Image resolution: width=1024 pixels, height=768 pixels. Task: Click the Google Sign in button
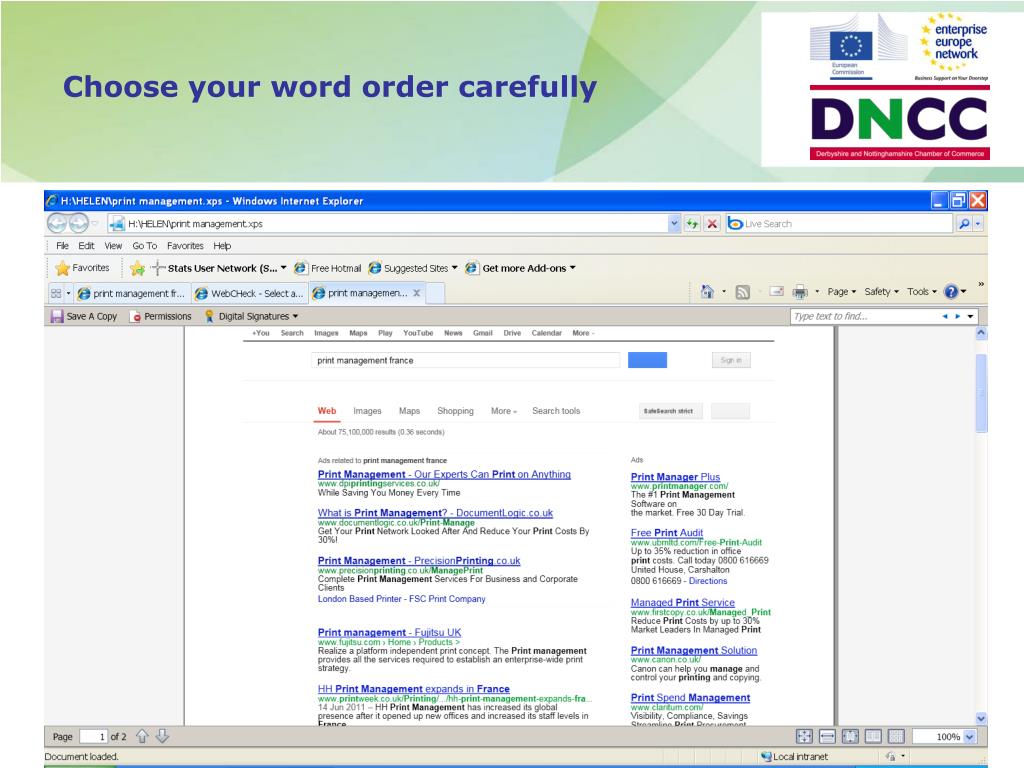pyautogui.click(x=731, y=360)
